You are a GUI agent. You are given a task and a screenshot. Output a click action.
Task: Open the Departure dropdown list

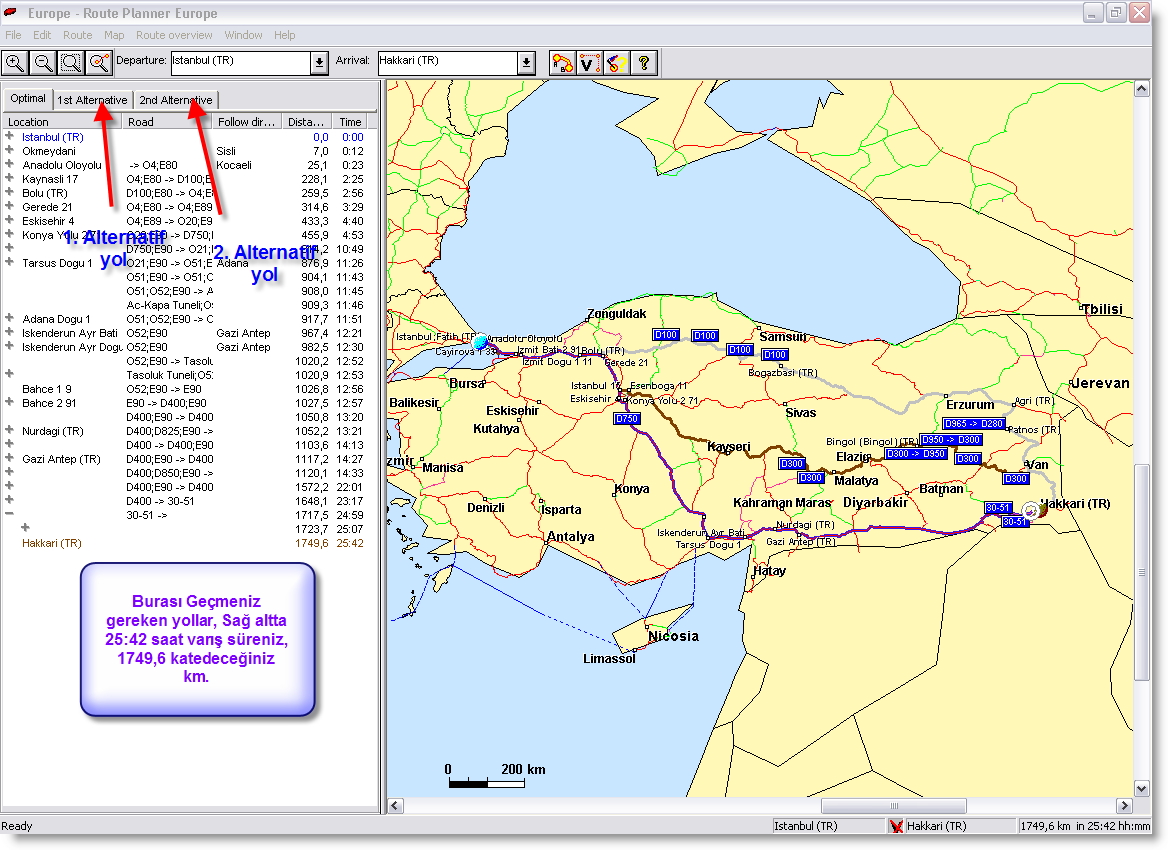tap(320, 63)
